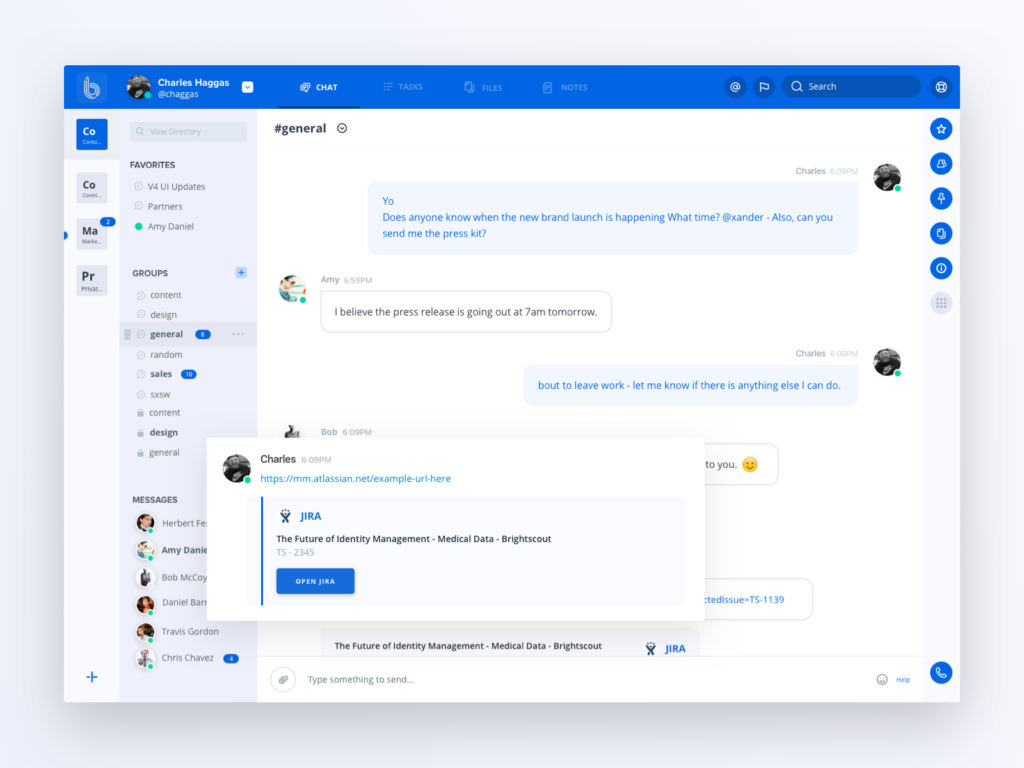Open the emoji picker icon

[882, 680]
